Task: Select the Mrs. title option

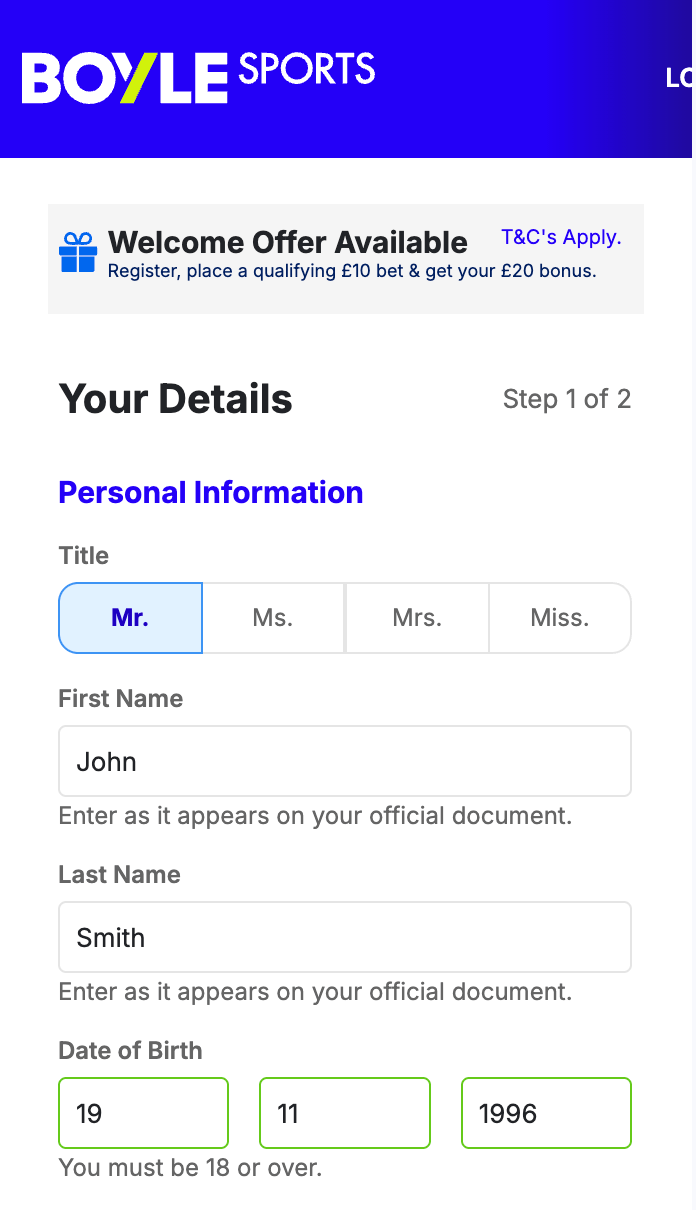Action: [417, 618]
